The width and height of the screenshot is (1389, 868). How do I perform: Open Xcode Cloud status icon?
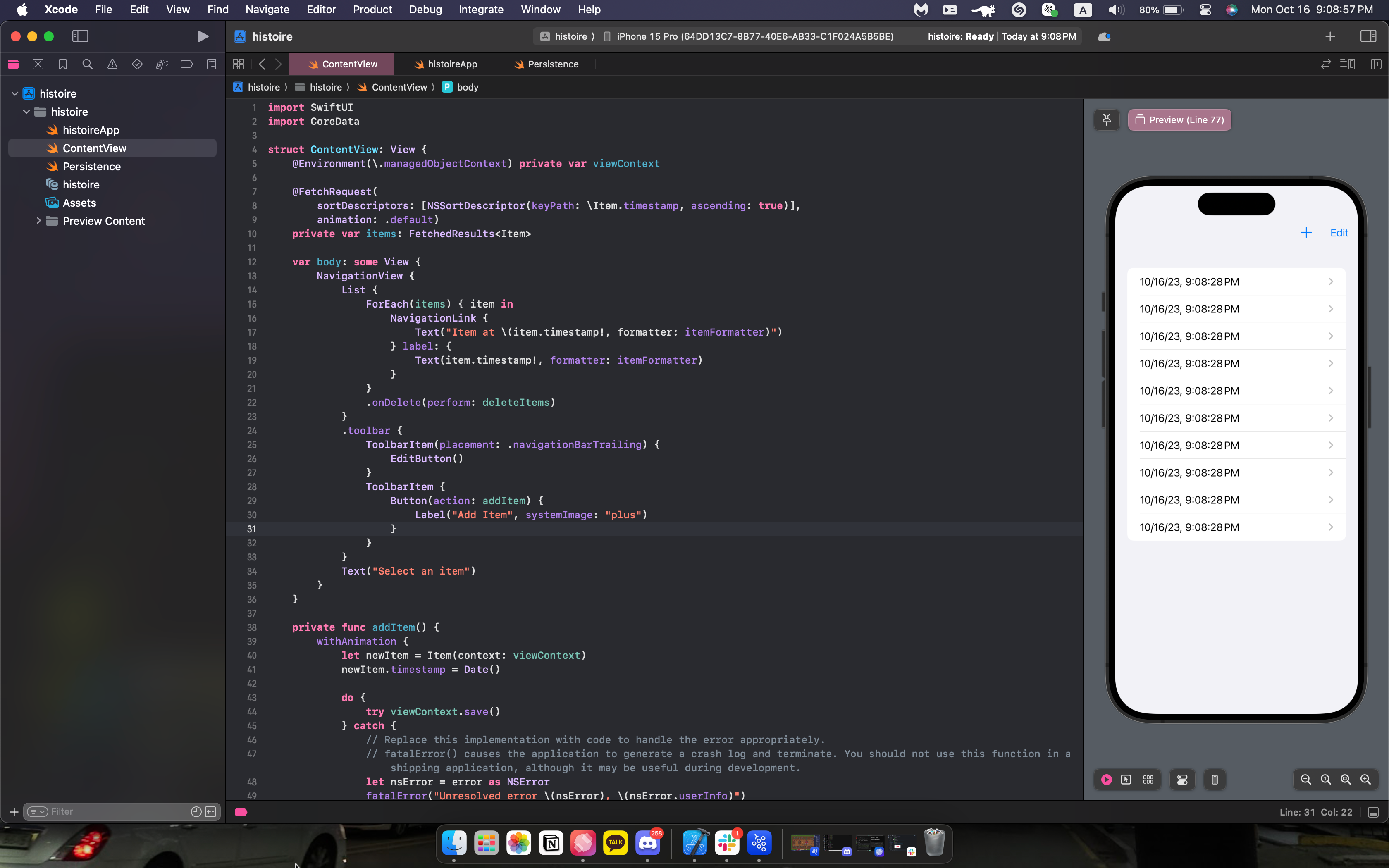[x=1104, y=37]
